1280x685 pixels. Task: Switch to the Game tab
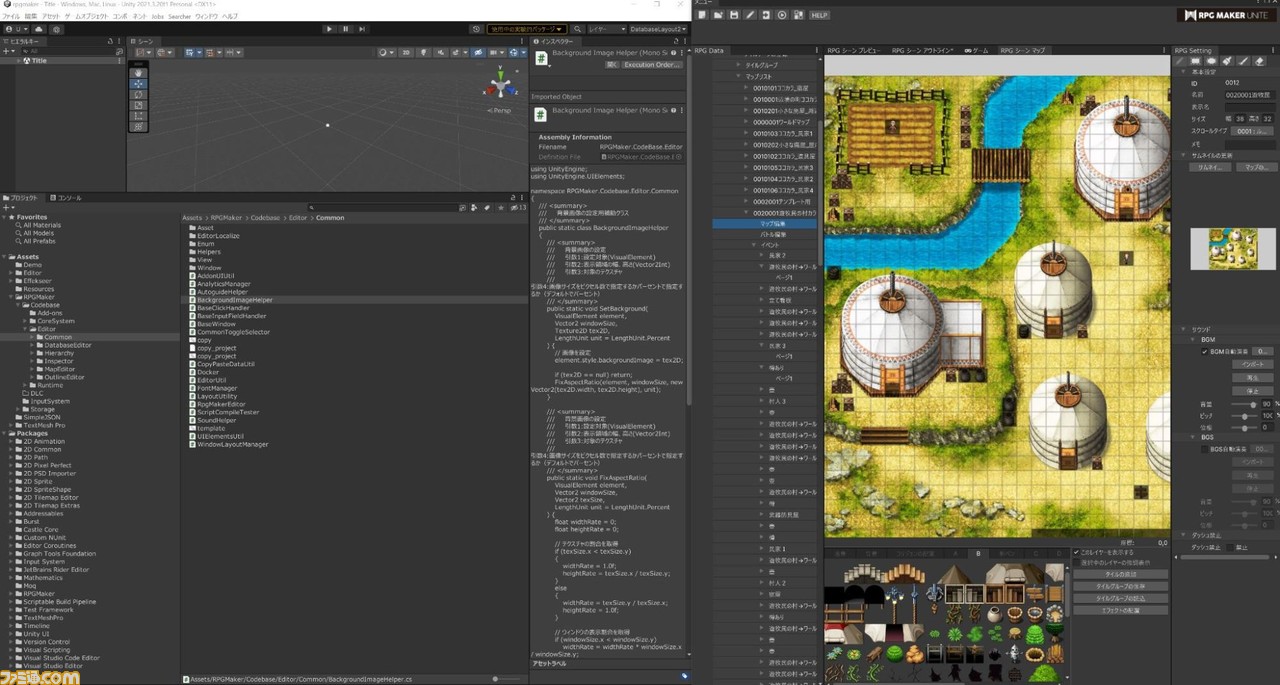[978, 49]
